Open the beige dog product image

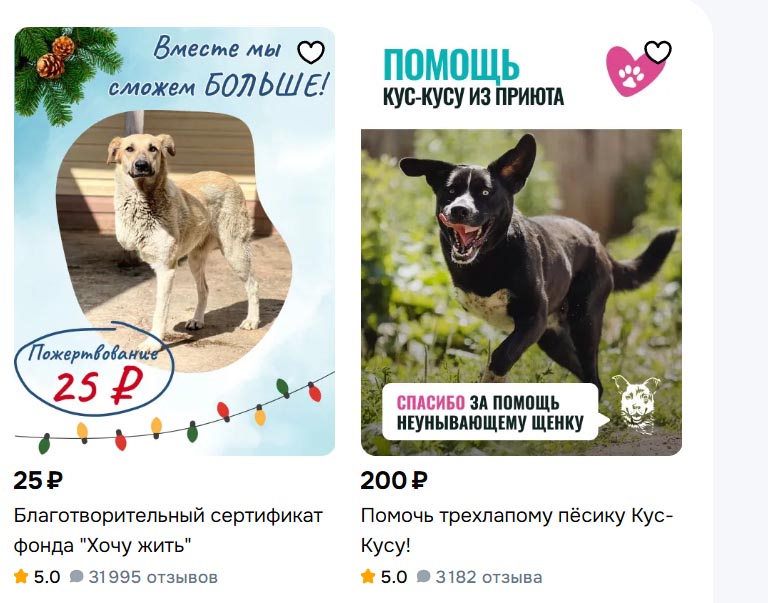click(174, 241)
